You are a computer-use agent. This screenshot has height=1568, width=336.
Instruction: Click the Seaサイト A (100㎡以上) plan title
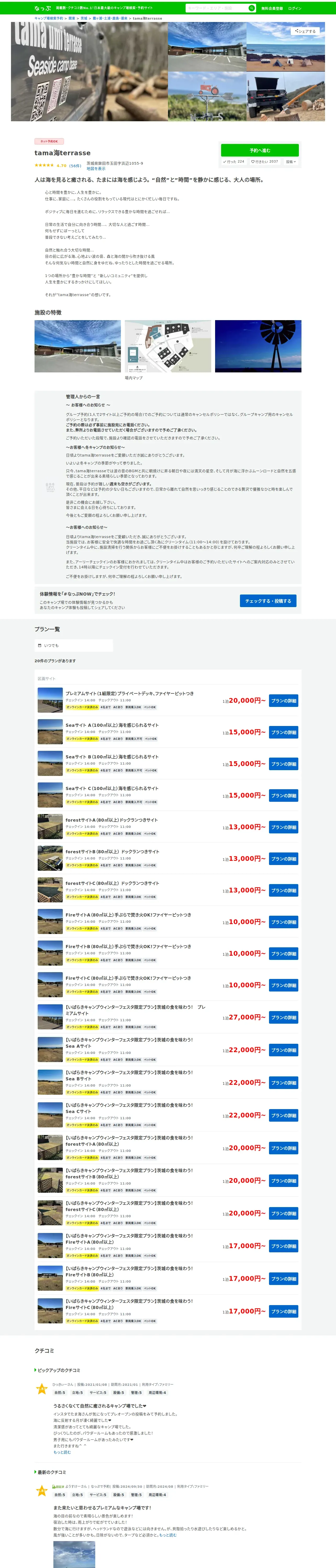[112, 725]
